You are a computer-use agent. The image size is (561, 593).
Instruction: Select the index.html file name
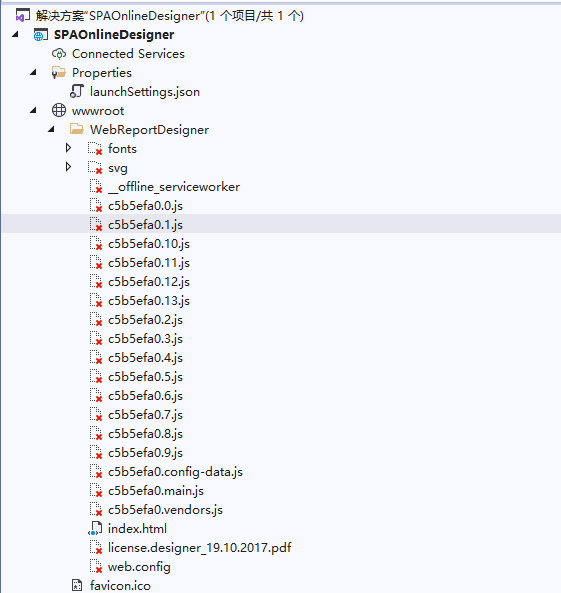(137, 528)
